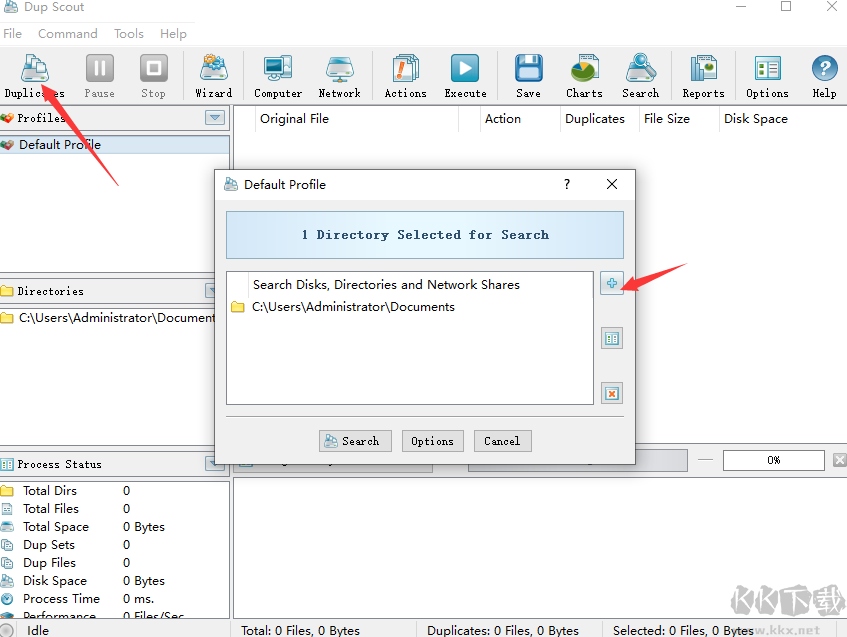Select Documents directory in Directories panel
The image size is (847, 637).
107,318
